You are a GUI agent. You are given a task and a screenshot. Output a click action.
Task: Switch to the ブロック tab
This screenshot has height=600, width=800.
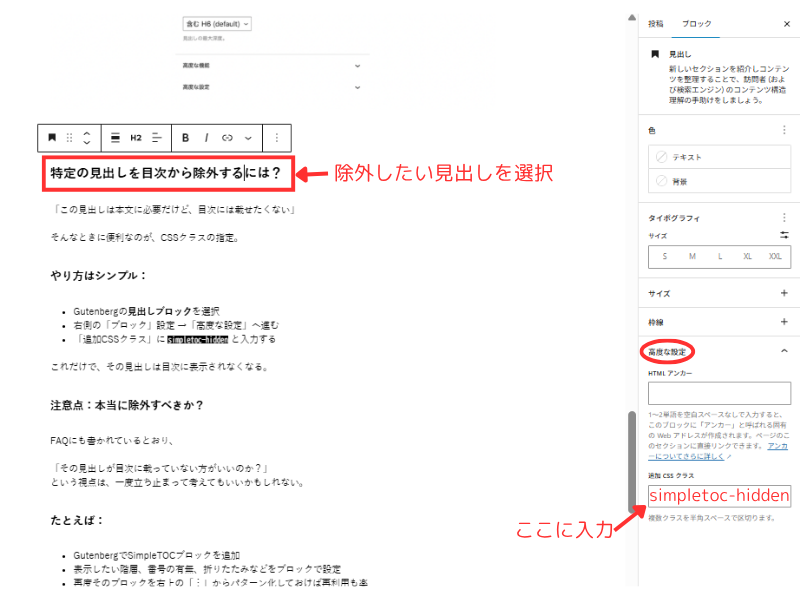(696, 23)
